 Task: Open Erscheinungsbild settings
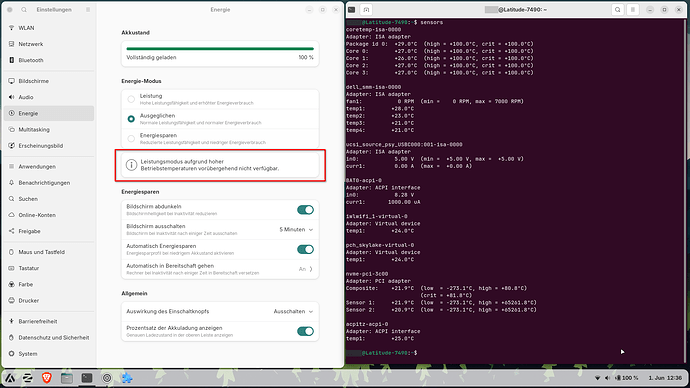(x=49, y=146)
